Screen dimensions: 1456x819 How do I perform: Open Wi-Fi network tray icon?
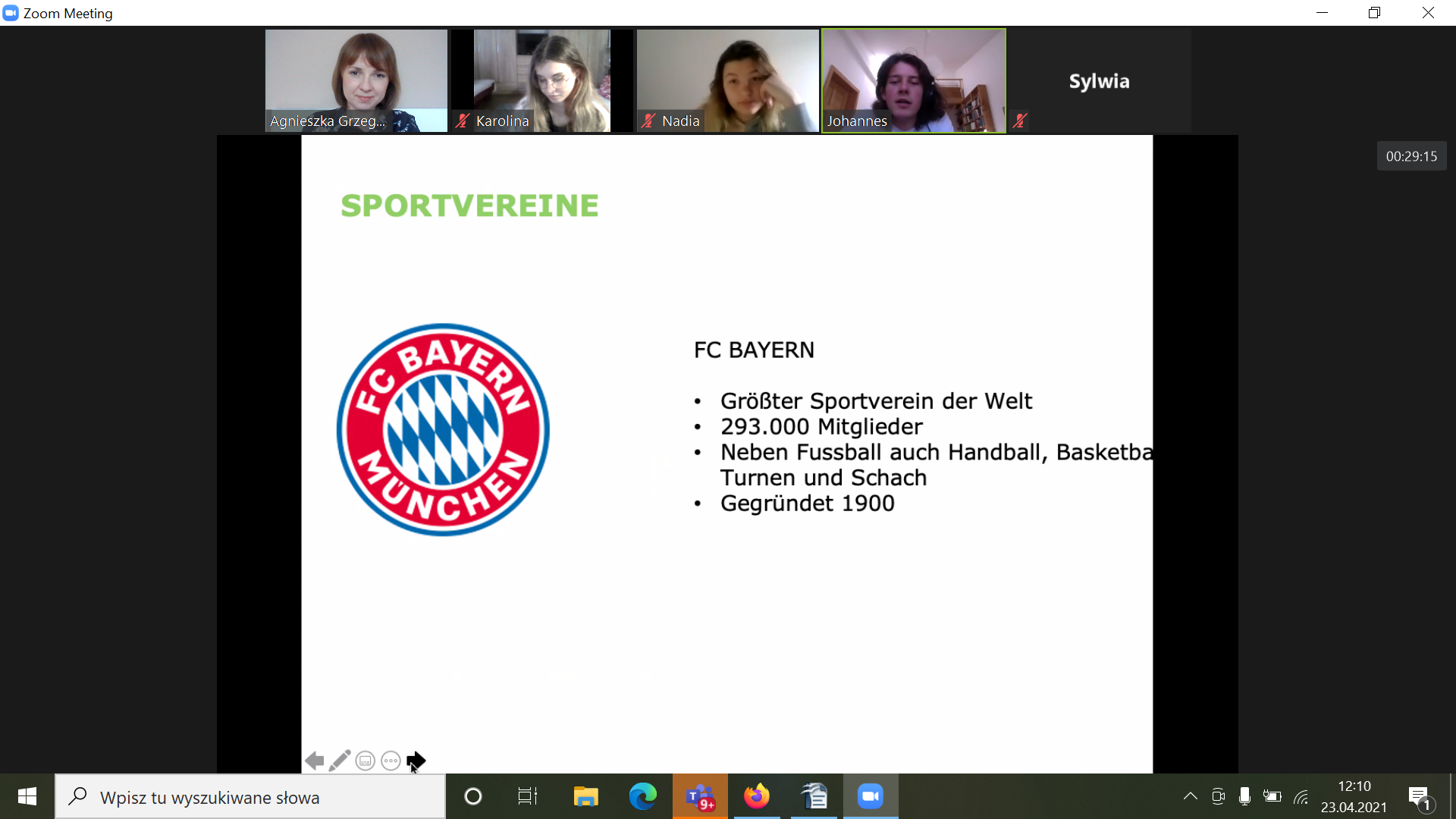pos(1301,796)
